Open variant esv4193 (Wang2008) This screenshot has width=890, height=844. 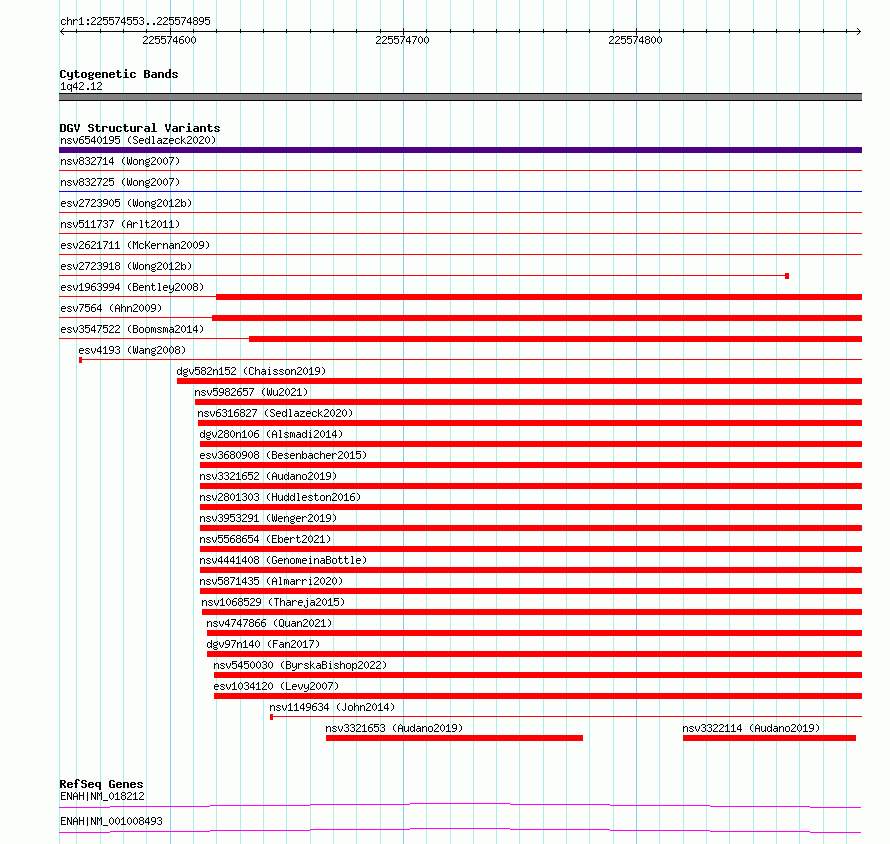tap(132, 350)
